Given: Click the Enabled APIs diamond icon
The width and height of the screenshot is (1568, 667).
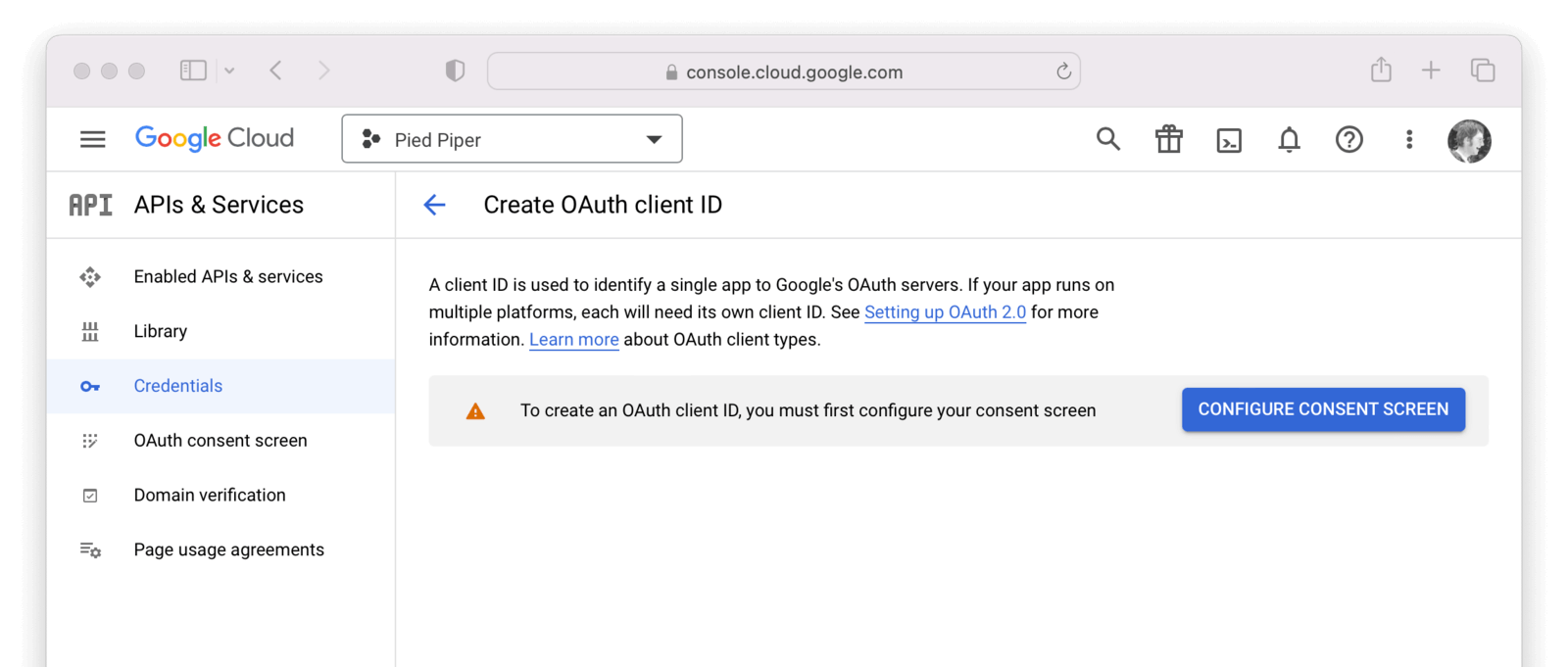Looking at the screenshot, I should (90, 277).
